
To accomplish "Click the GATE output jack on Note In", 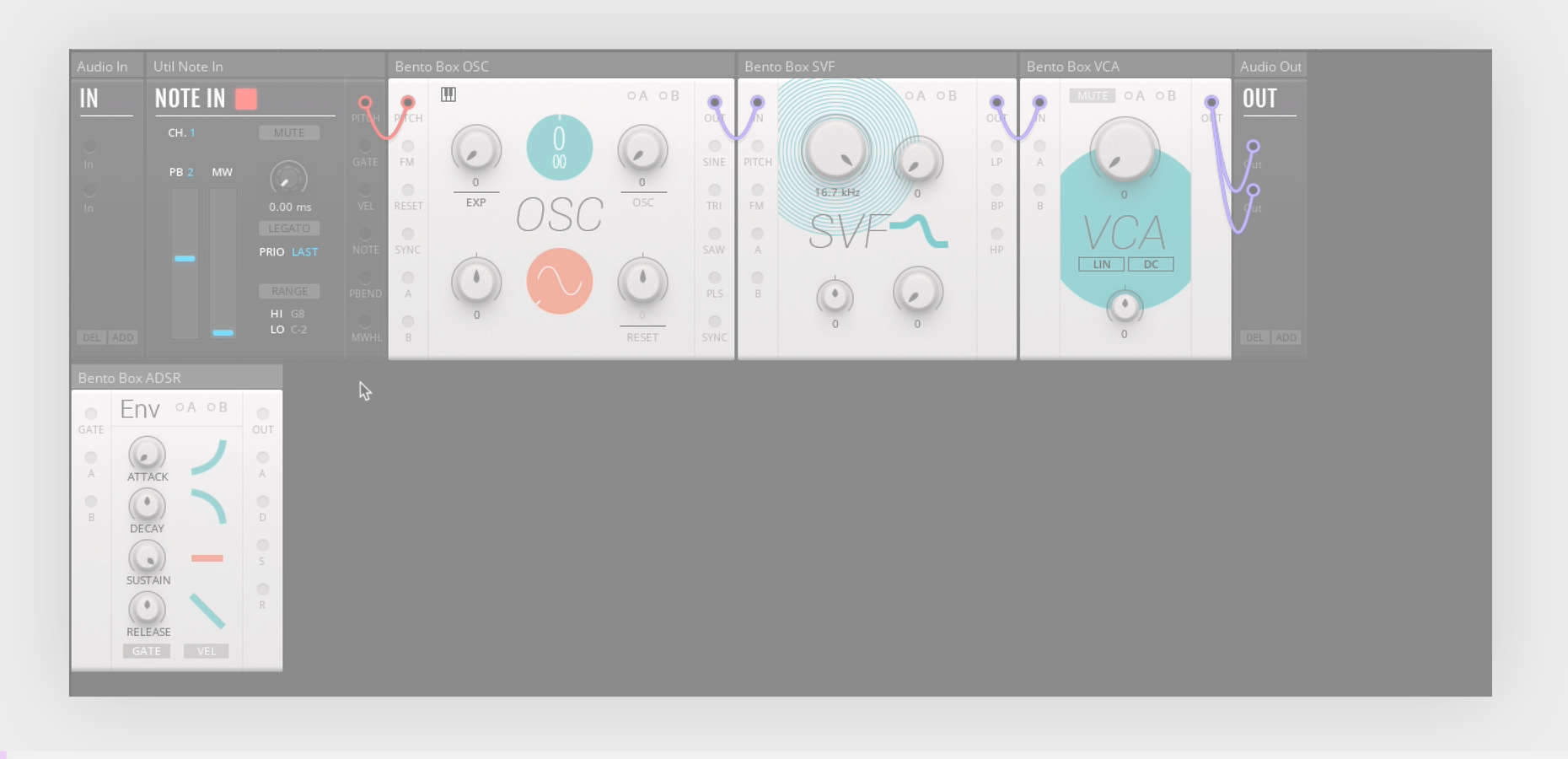I will (365, 147).
